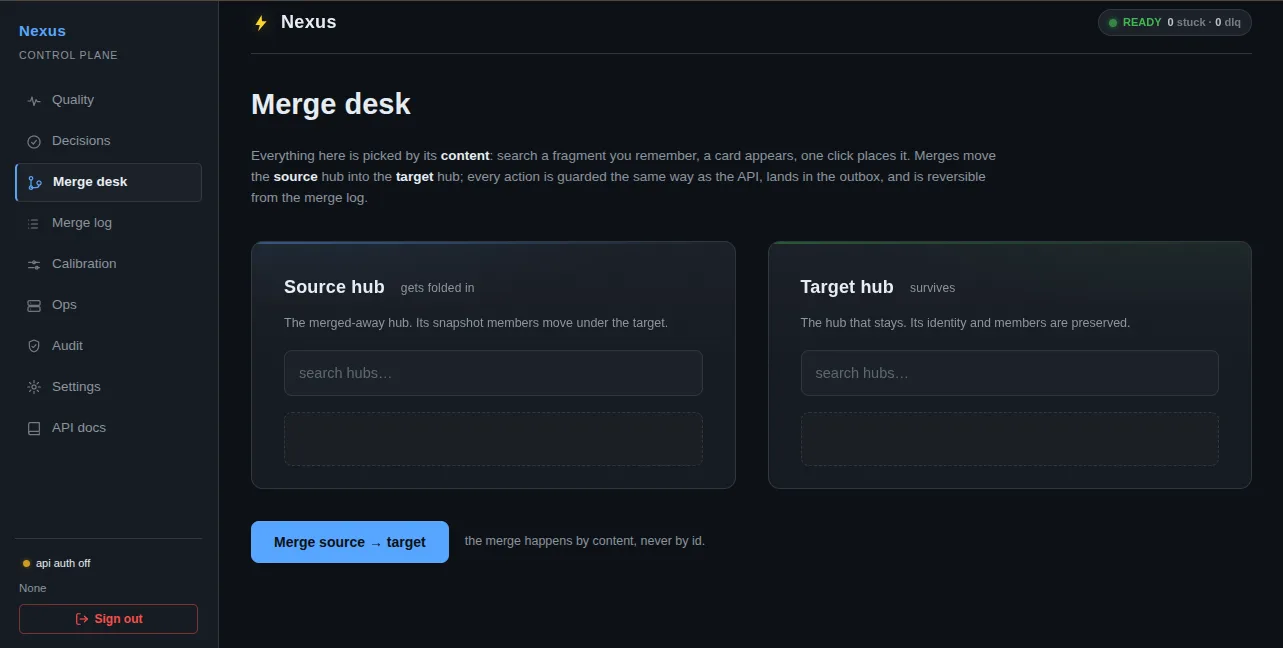Viewport: 1283px width, 648px height.
Task: Click "the merge happens by content" note
Action: (585, 541)
